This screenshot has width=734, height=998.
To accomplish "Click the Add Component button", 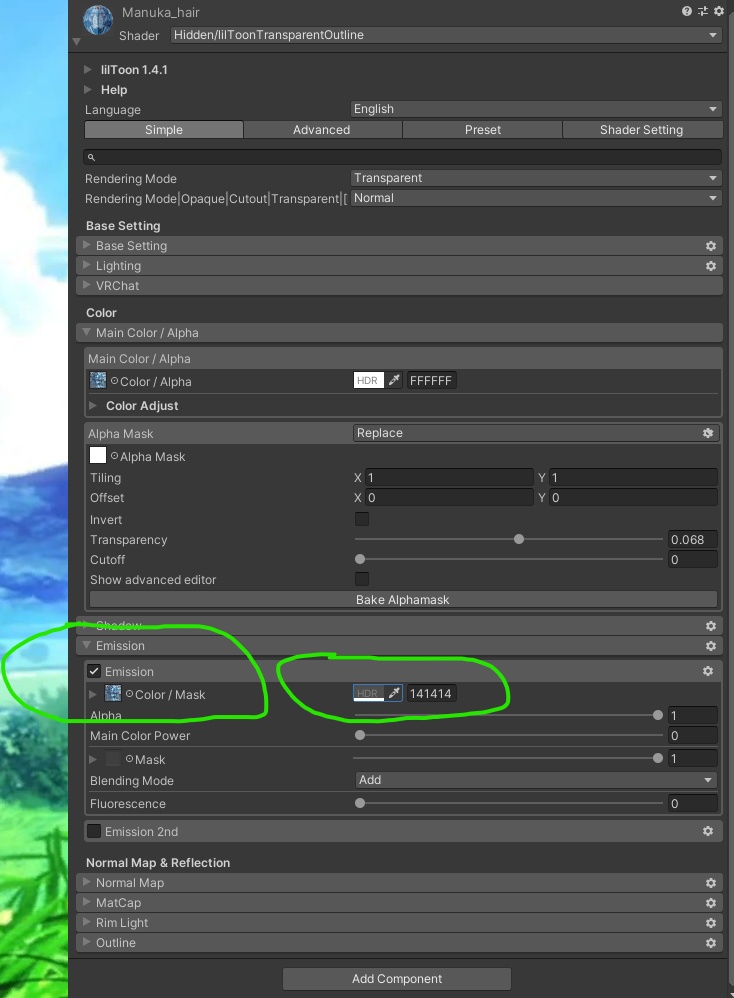I will pyautogui.click(x=397, y=979).
